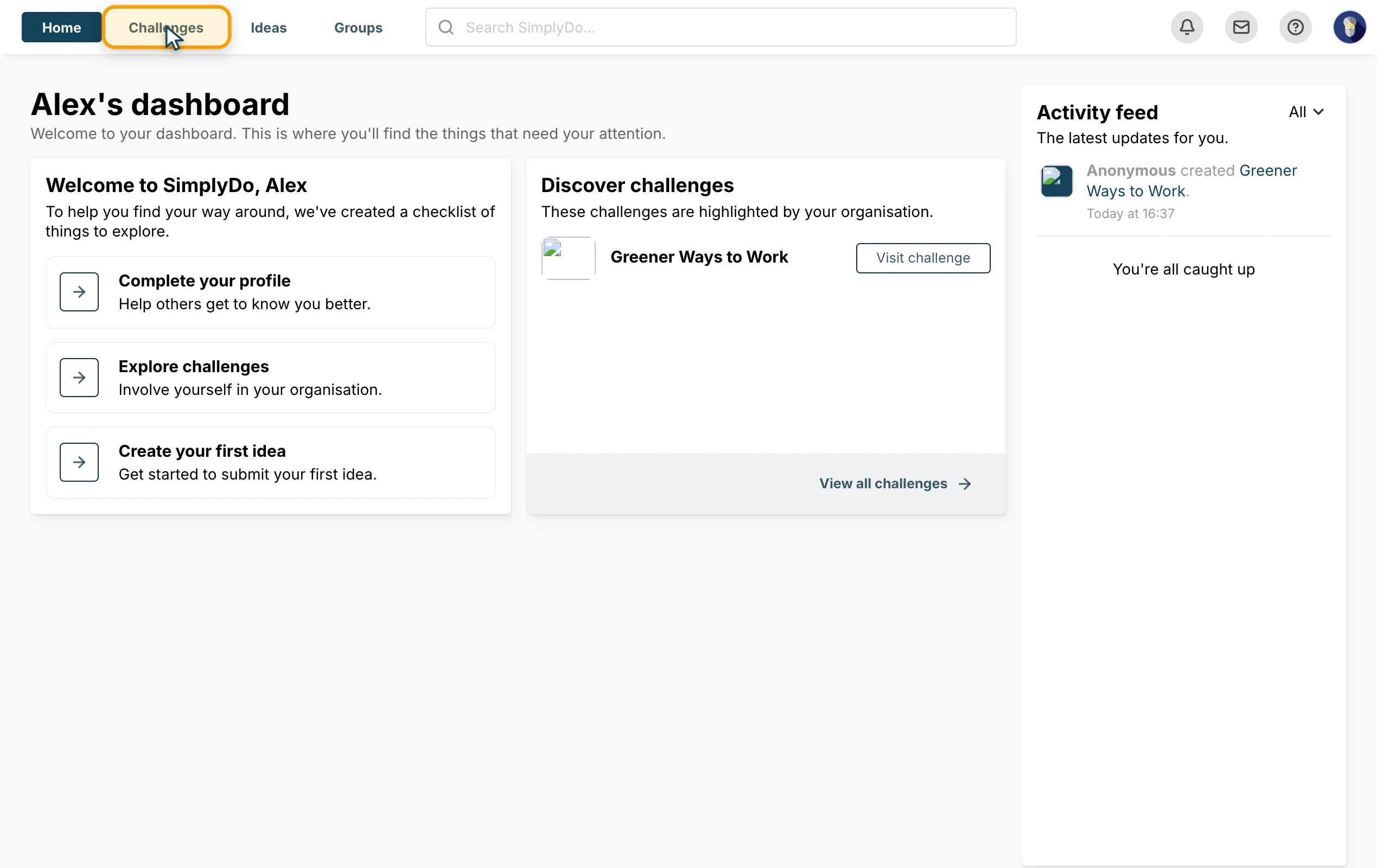This screenshot has height=868, width=1389.
Task: Switch to the Ideas tab
Action: point(269,27)
